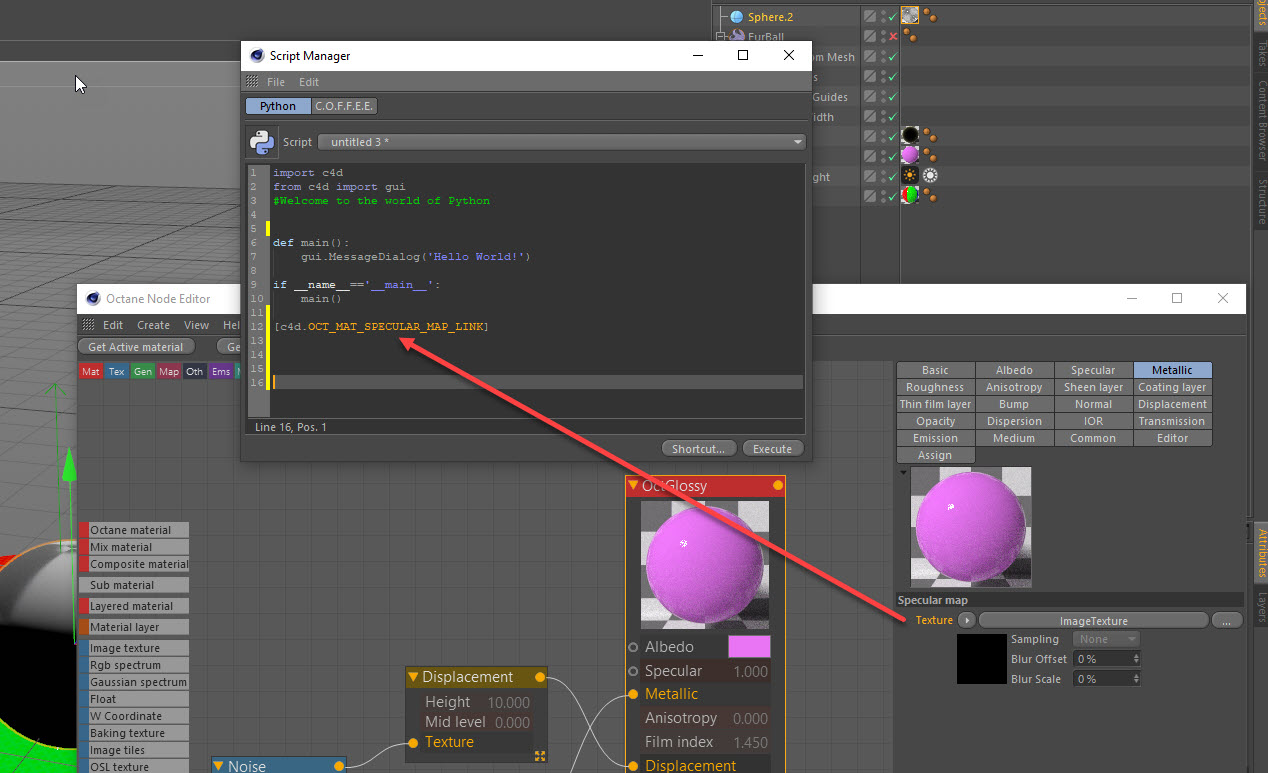The height and width of the screenshot is (773, 1268).
Task: Click the Octane Node Editor title bar logo
Action: click(x=93, y=298)
